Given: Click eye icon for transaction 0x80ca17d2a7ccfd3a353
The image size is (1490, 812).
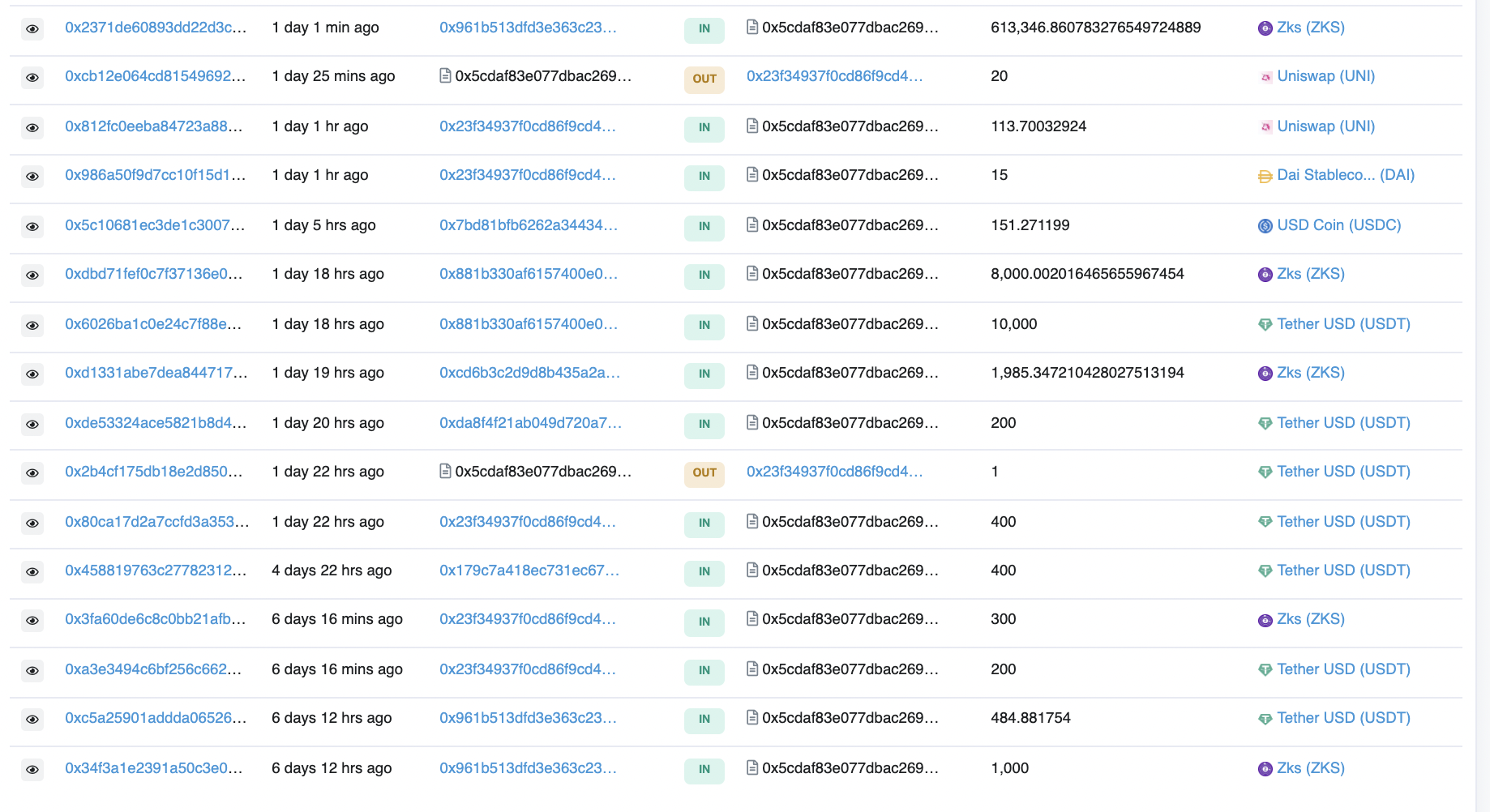Looking at the screenshot, I should pos(32,524).
